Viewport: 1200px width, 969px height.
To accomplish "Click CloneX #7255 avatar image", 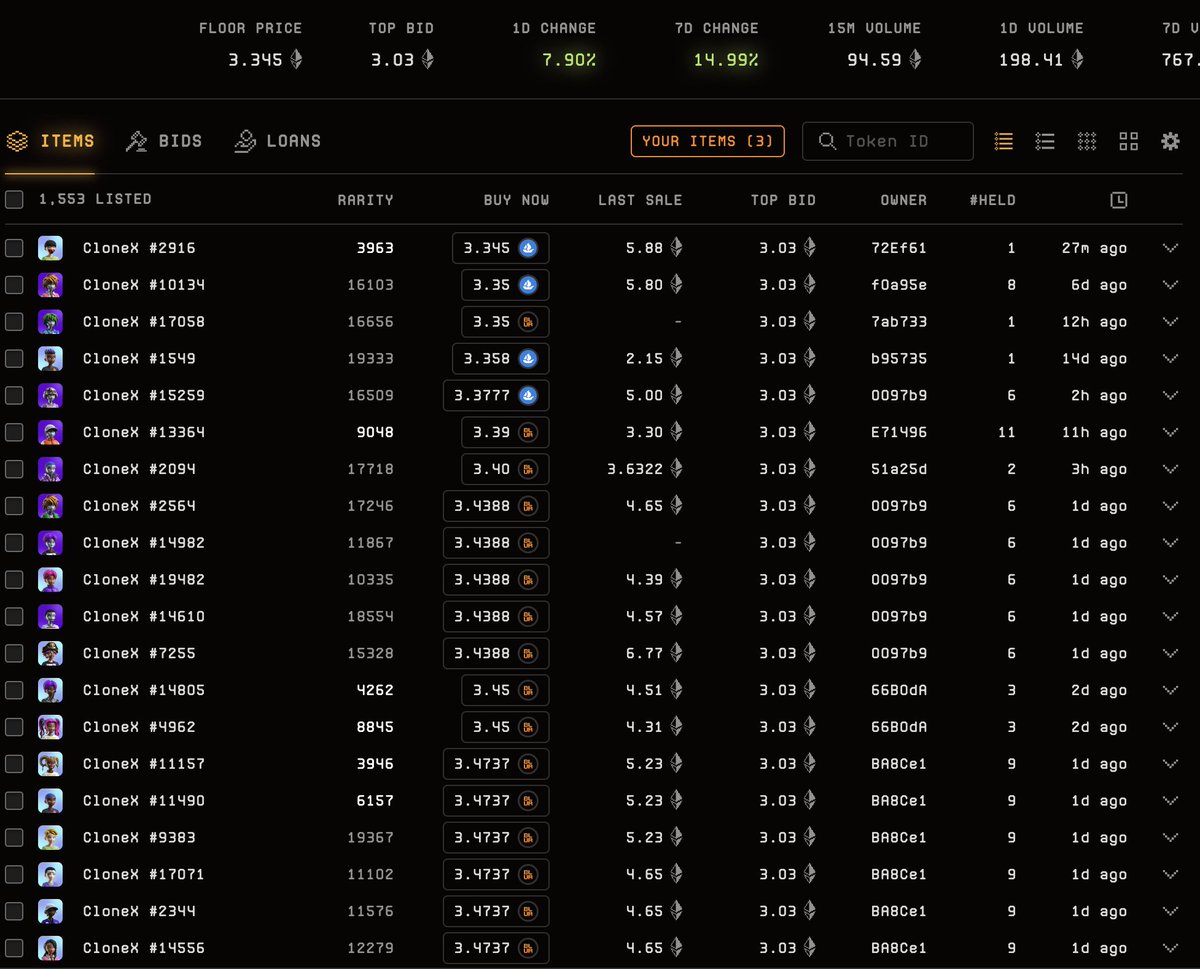I will [x=50, y=653].
